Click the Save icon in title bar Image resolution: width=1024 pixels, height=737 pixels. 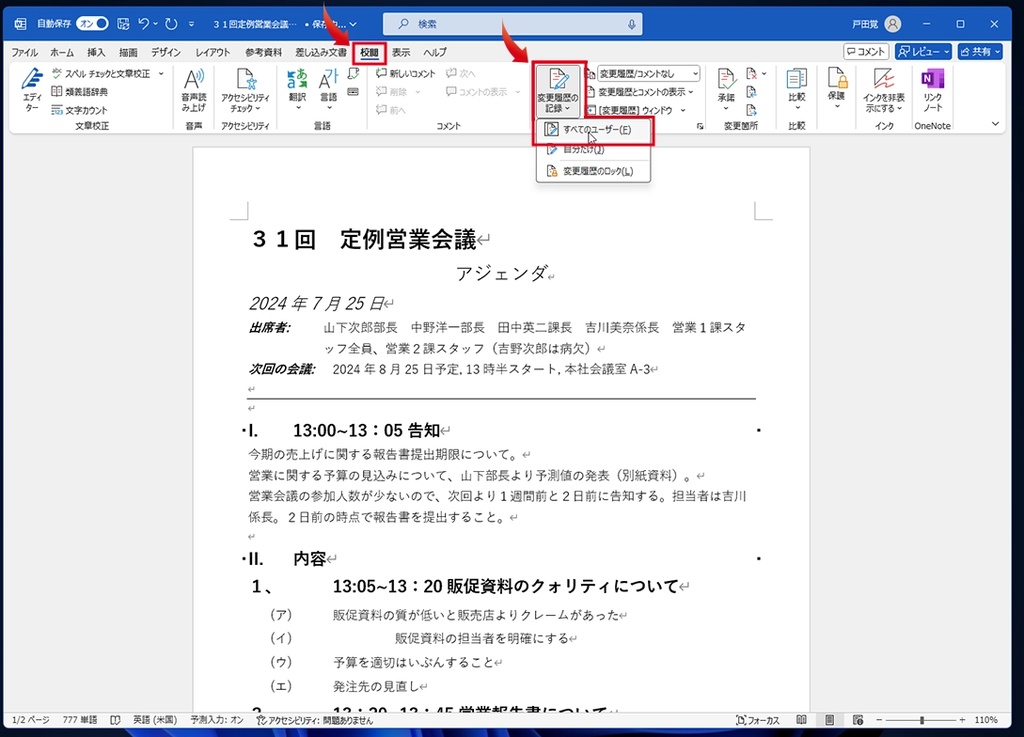(x=123, y=24)
